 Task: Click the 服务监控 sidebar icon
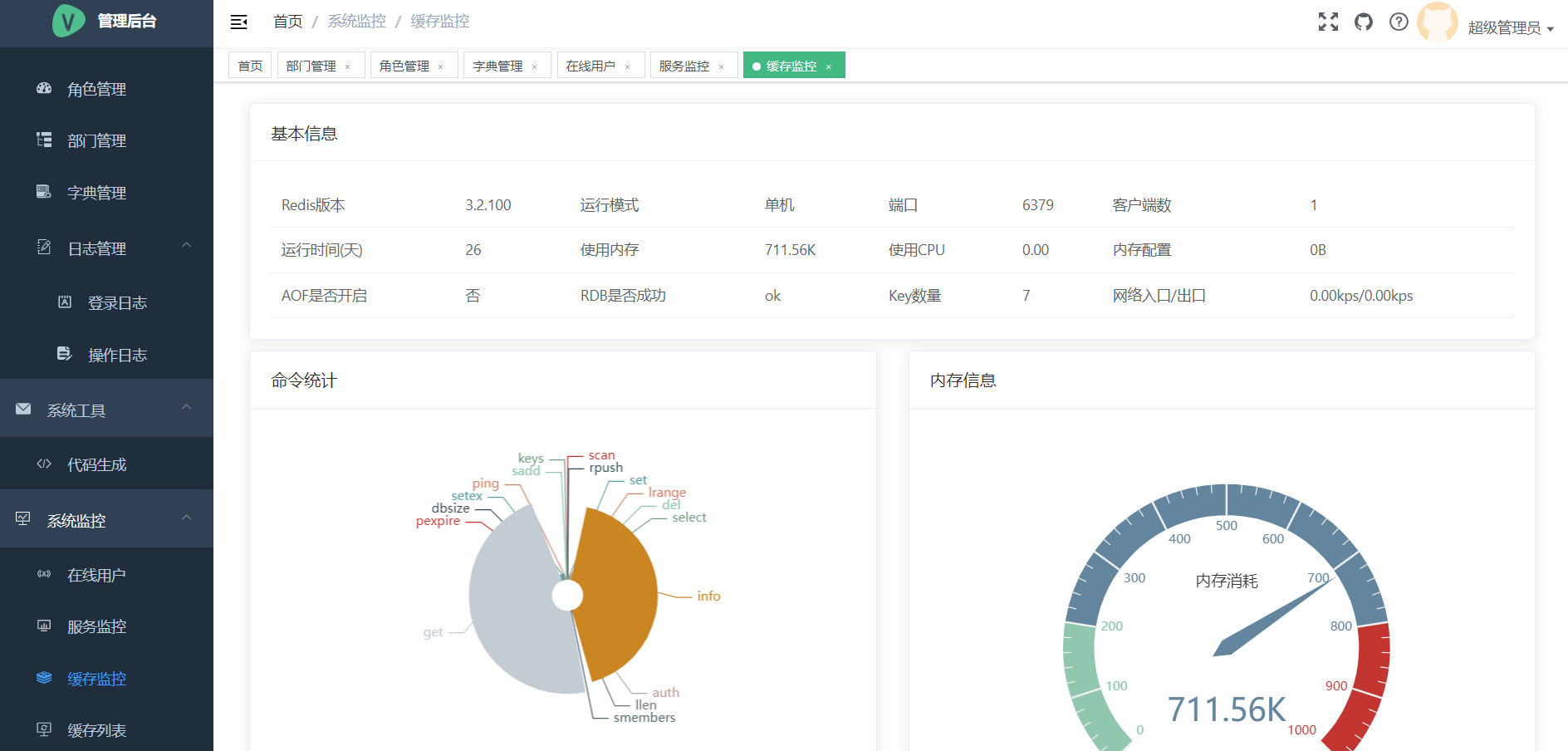44,626
